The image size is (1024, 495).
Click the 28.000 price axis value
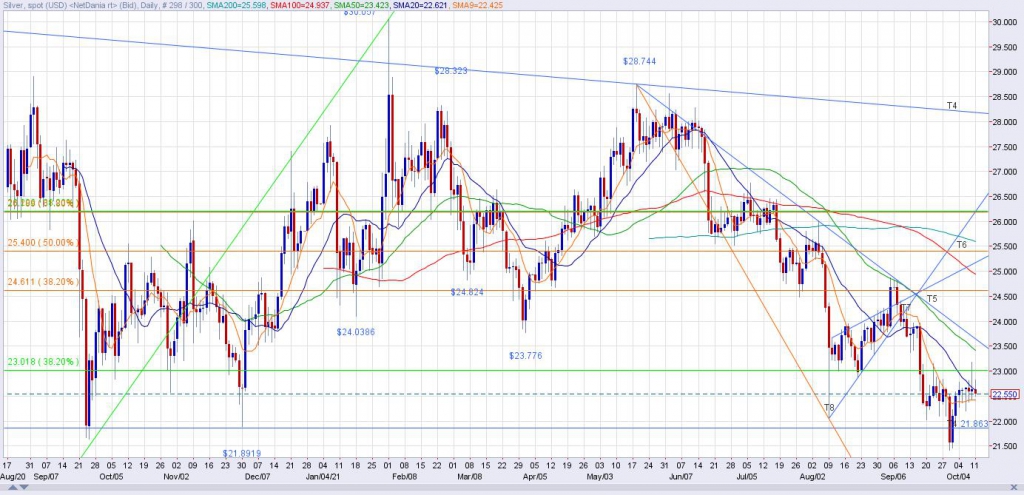(x=1005, y=122)
